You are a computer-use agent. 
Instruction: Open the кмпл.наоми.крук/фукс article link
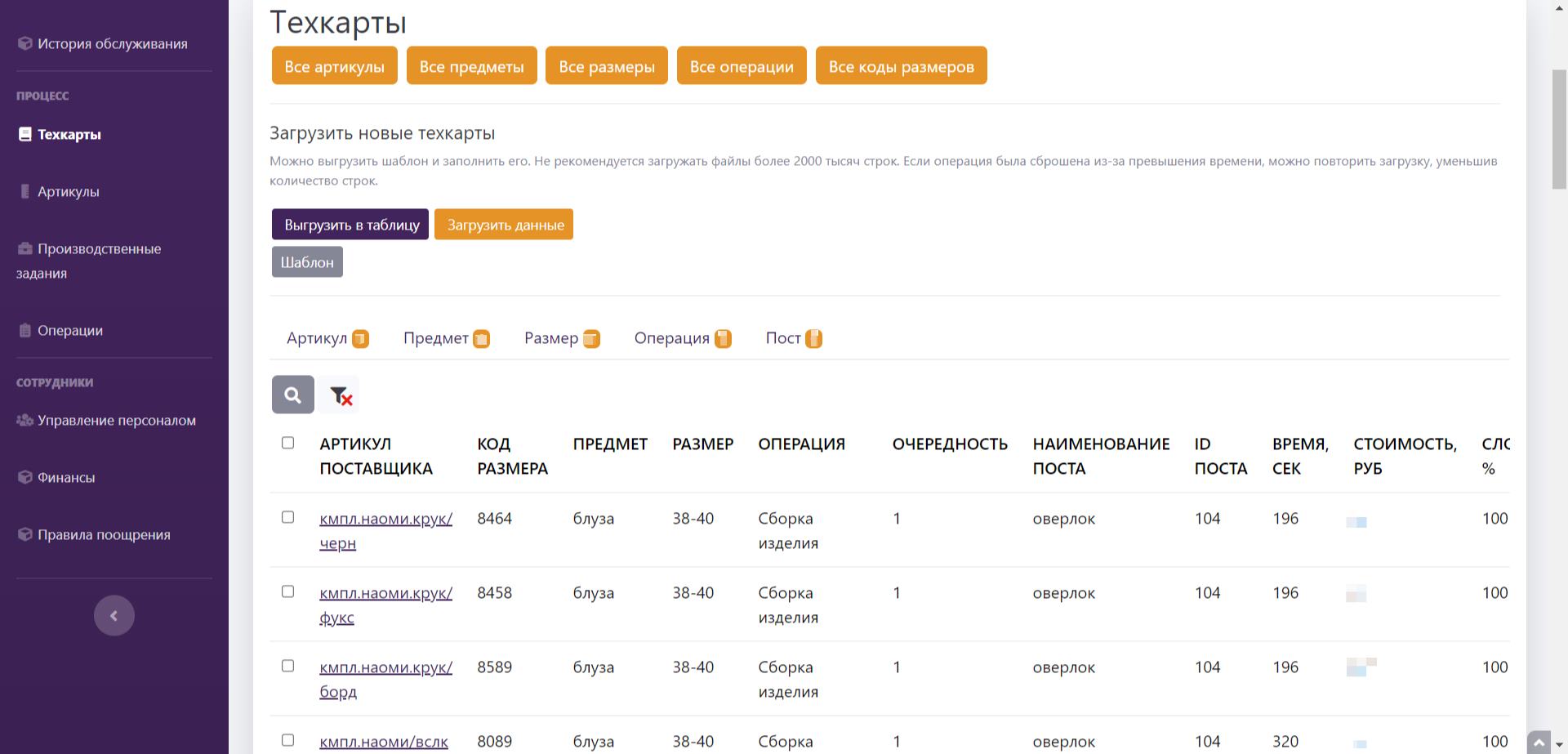385,594
